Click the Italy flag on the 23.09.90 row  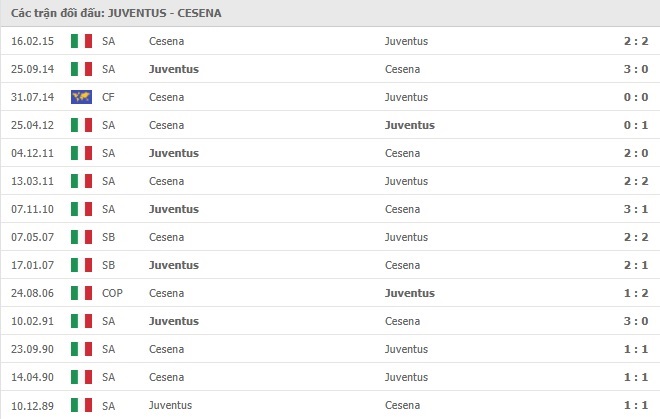coord(81,349)
